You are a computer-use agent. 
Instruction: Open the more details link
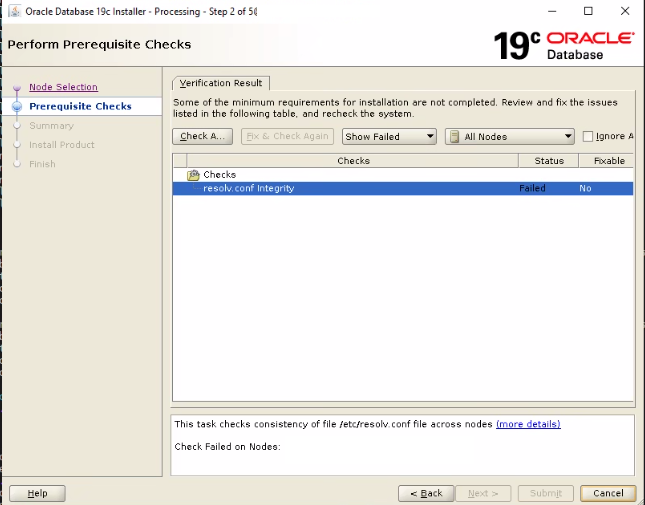click(528, 424)
